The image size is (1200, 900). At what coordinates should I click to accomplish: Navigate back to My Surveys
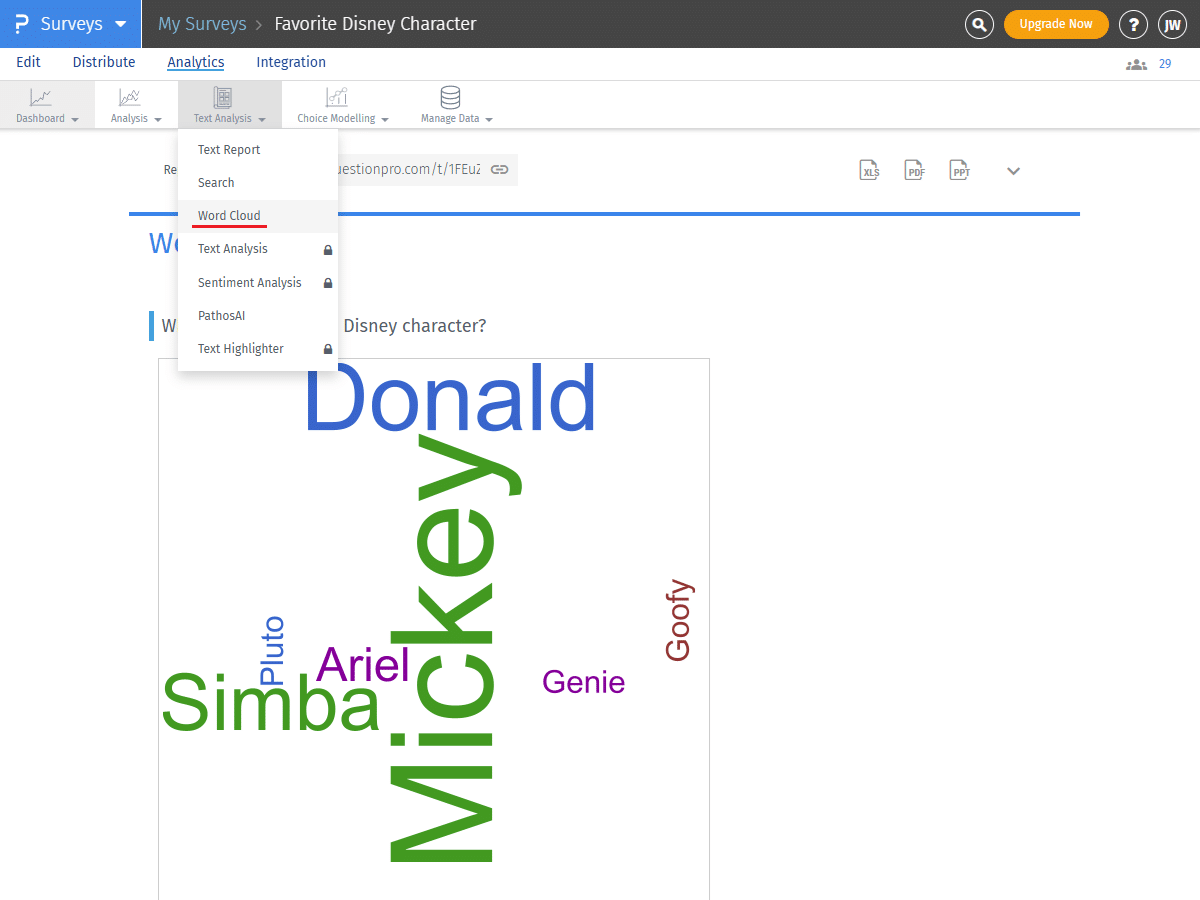point(202,23)
